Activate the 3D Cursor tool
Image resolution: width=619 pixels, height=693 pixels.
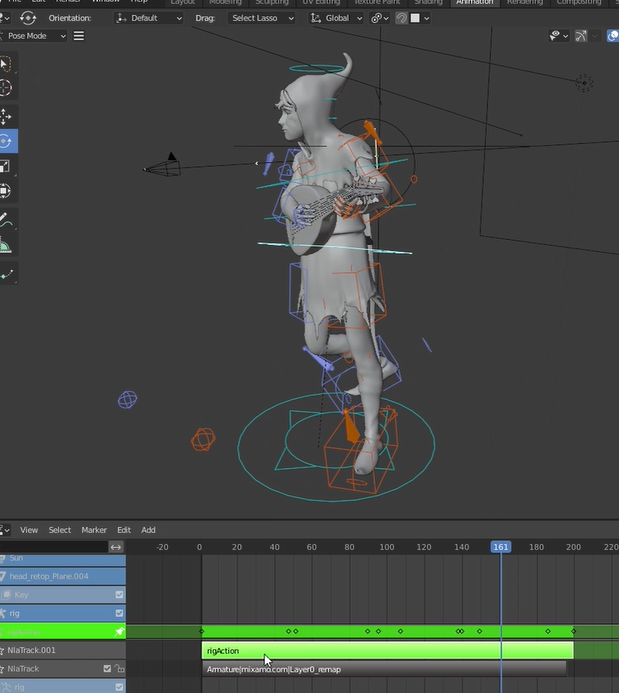[x=5, y=88]
